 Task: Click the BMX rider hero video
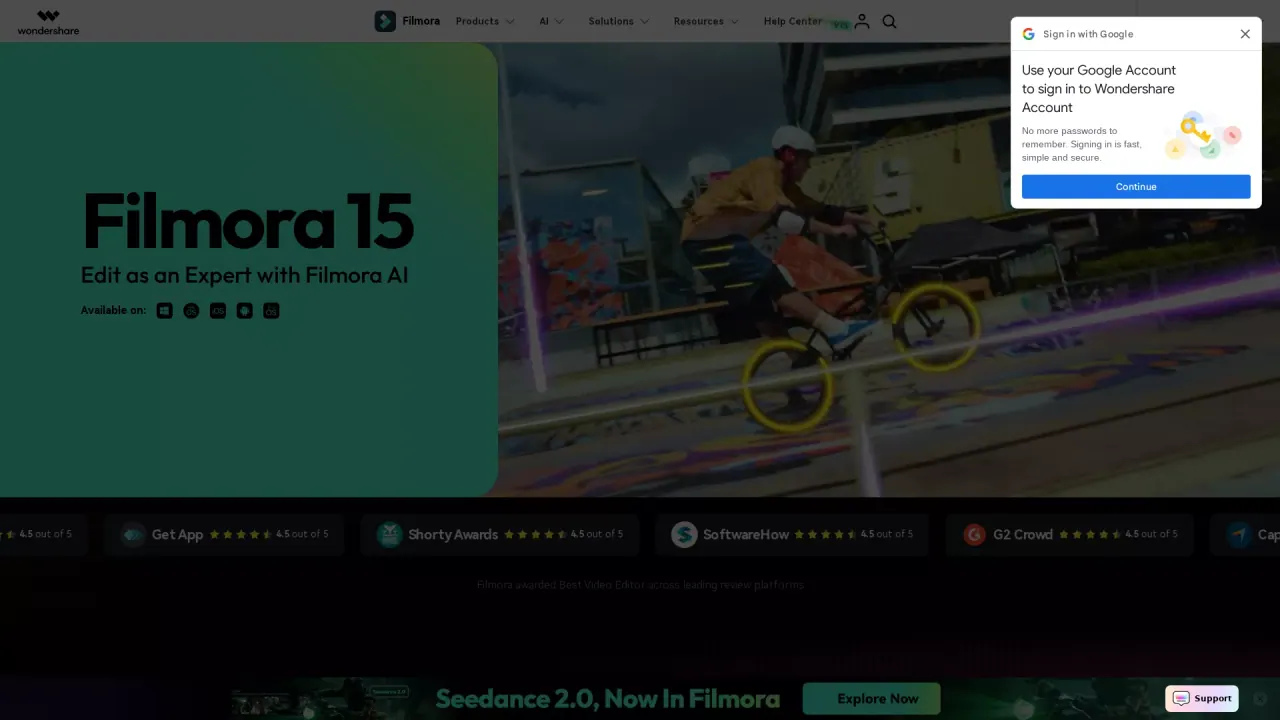pos(889,270)
